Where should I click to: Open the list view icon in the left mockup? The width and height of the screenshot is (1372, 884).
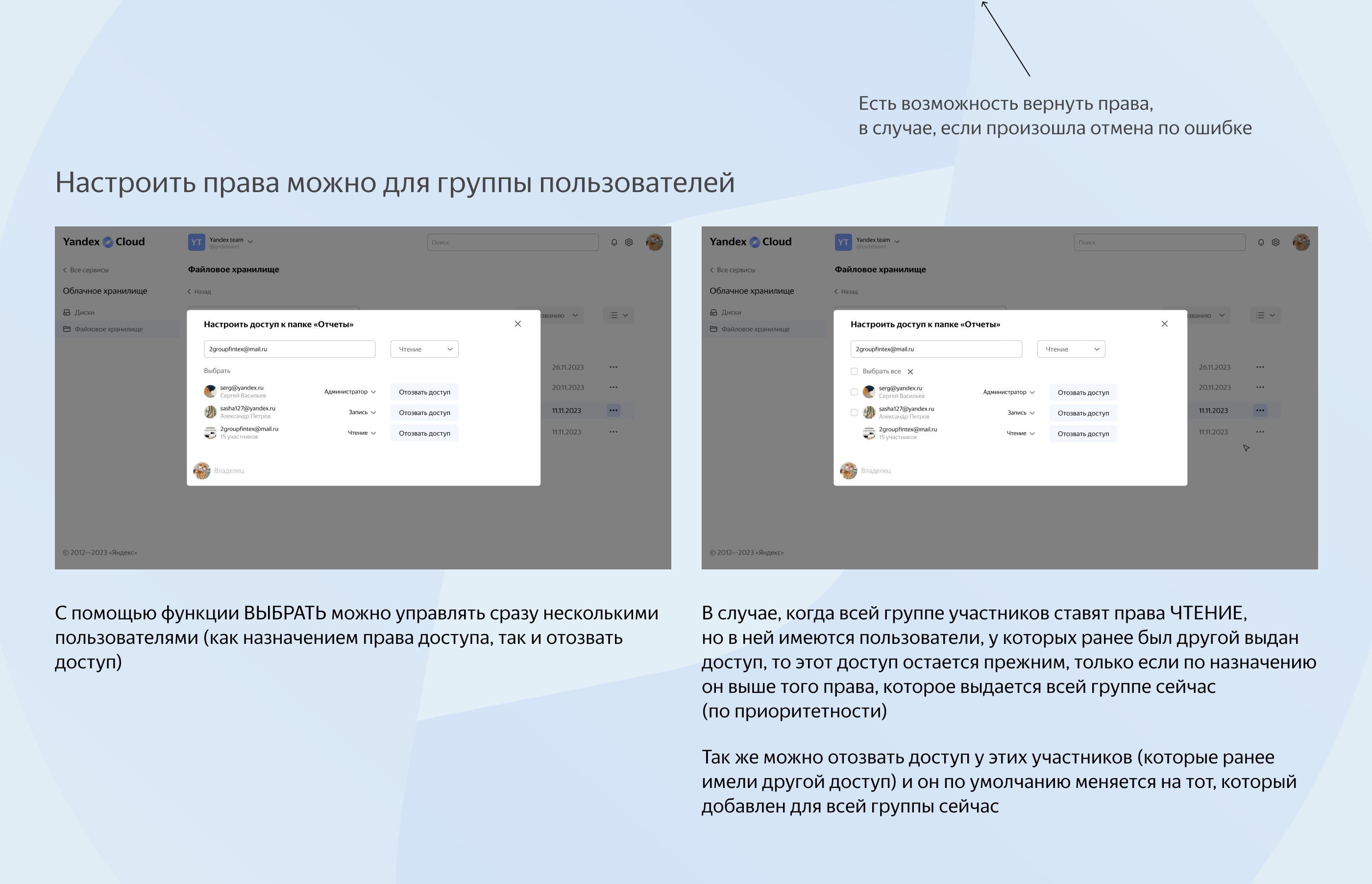click(x=618, y=315)
